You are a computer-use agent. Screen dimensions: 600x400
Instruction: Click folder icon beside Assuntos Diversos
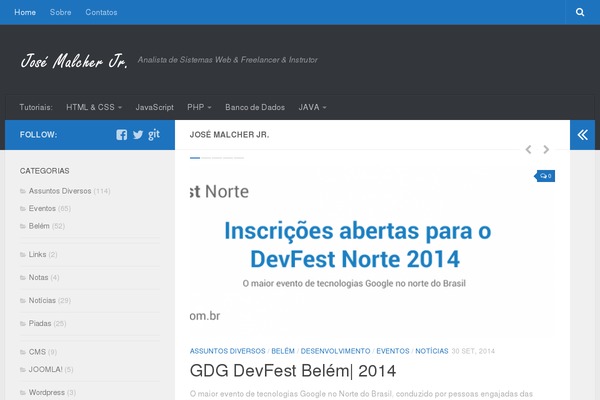tap(23, 191)
